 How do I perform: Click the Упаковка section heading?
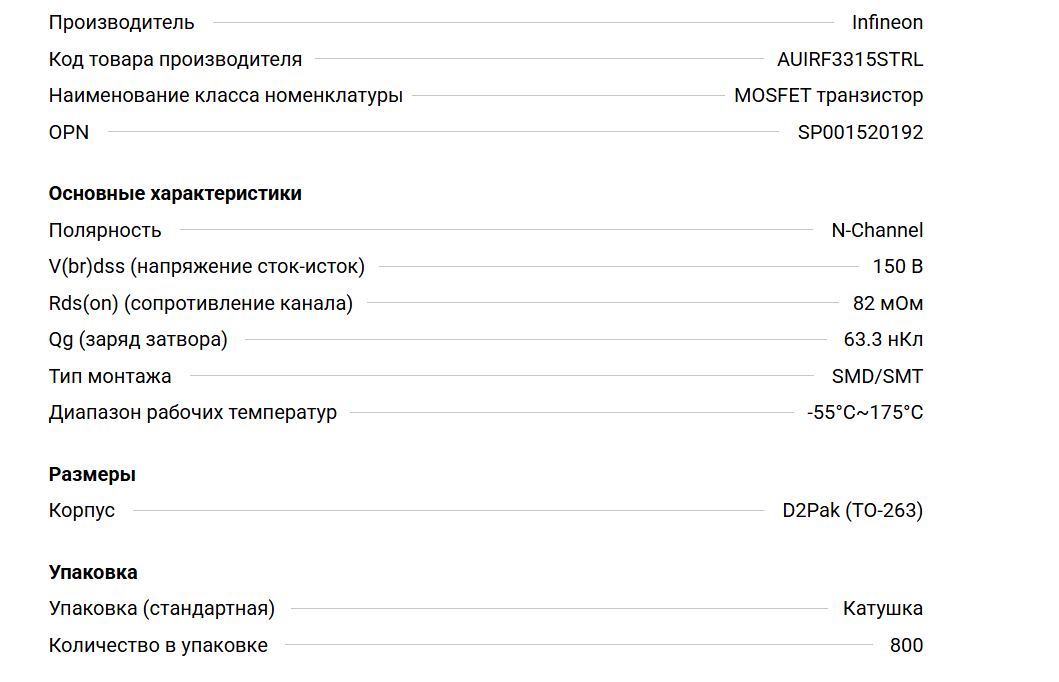click(93, 573)
